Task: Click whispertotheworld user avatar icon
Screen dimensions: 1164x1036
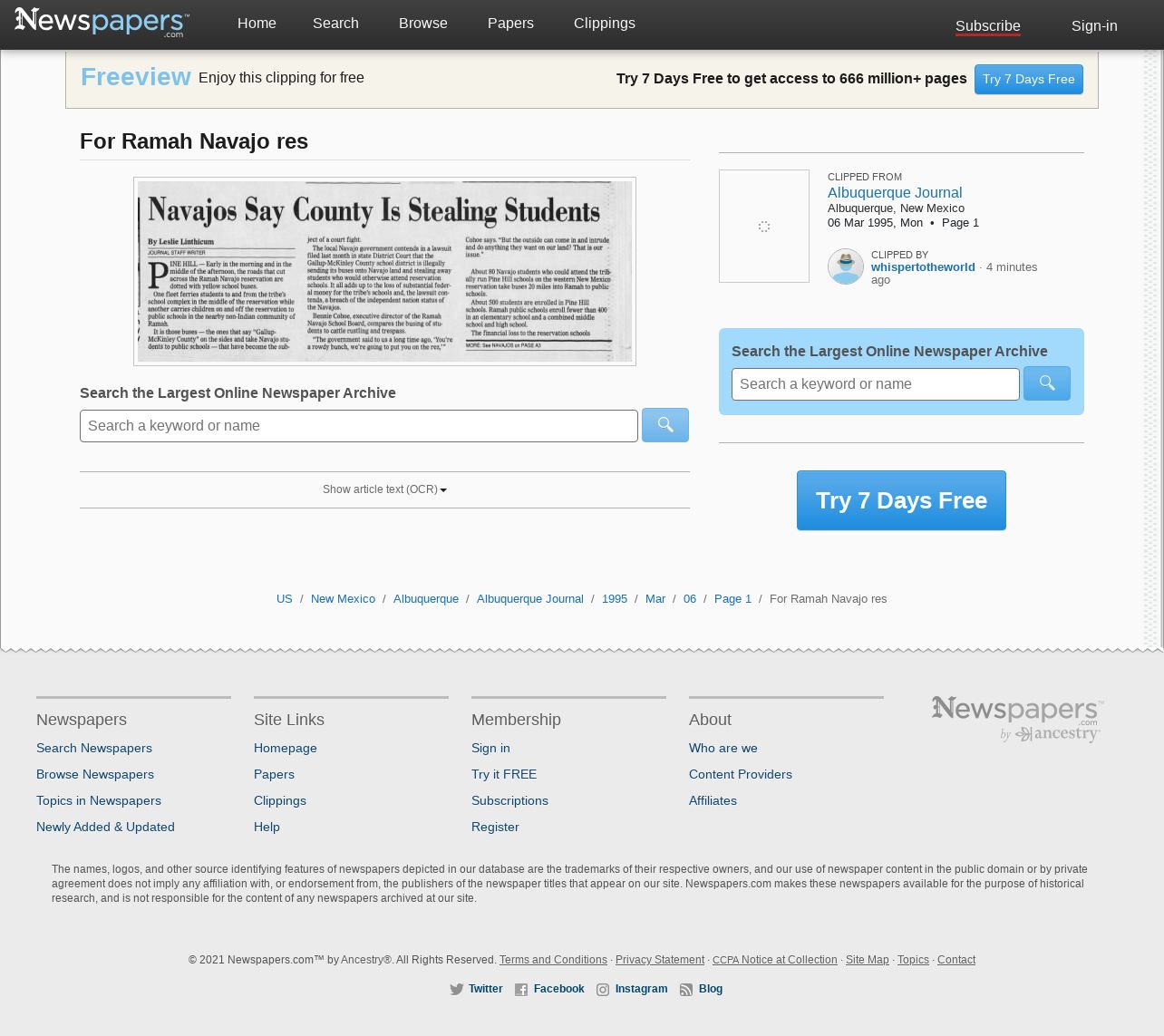Action: coord(846,266)
